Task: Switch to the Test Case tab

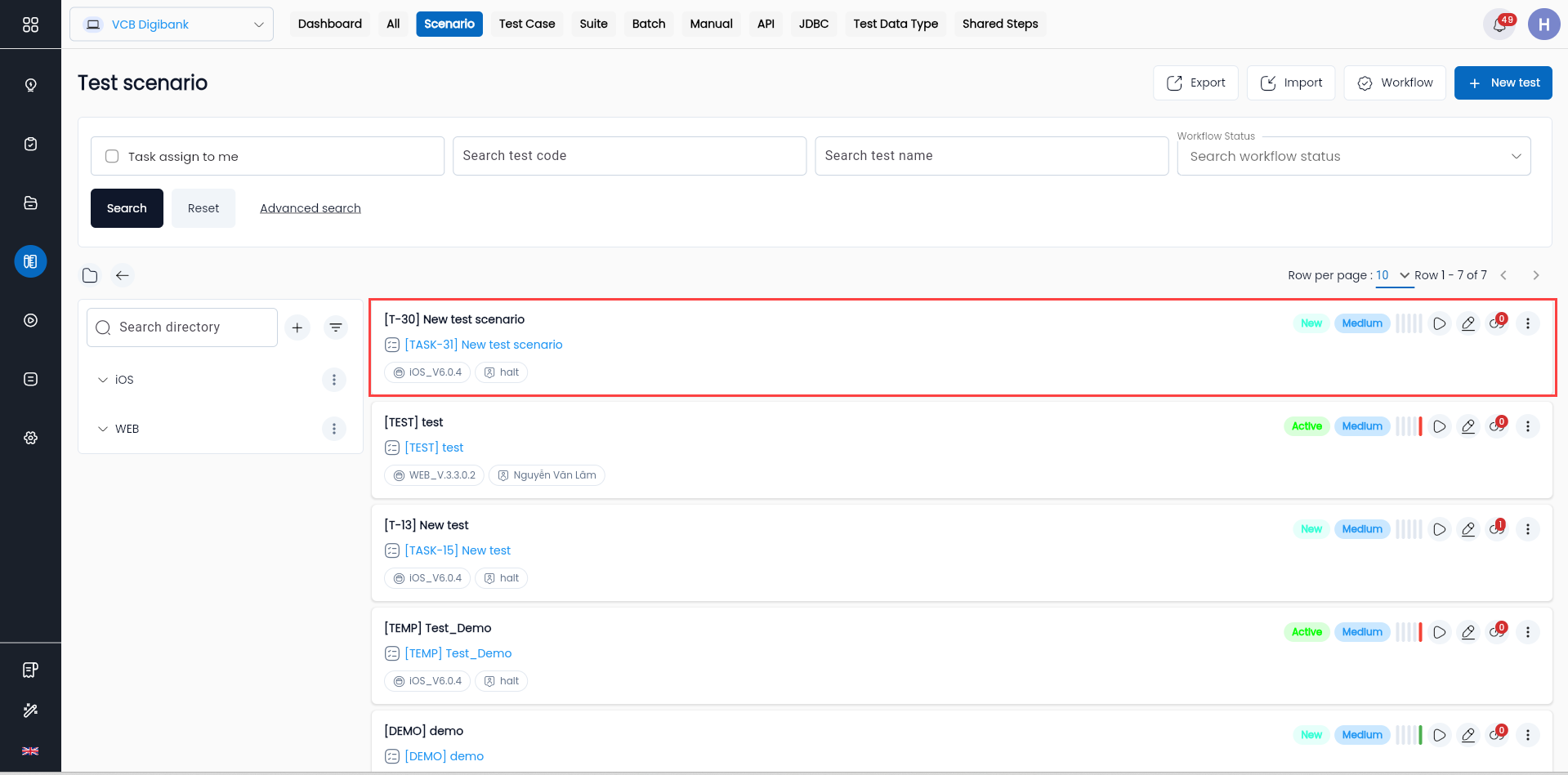Action: tap(527, 24)
